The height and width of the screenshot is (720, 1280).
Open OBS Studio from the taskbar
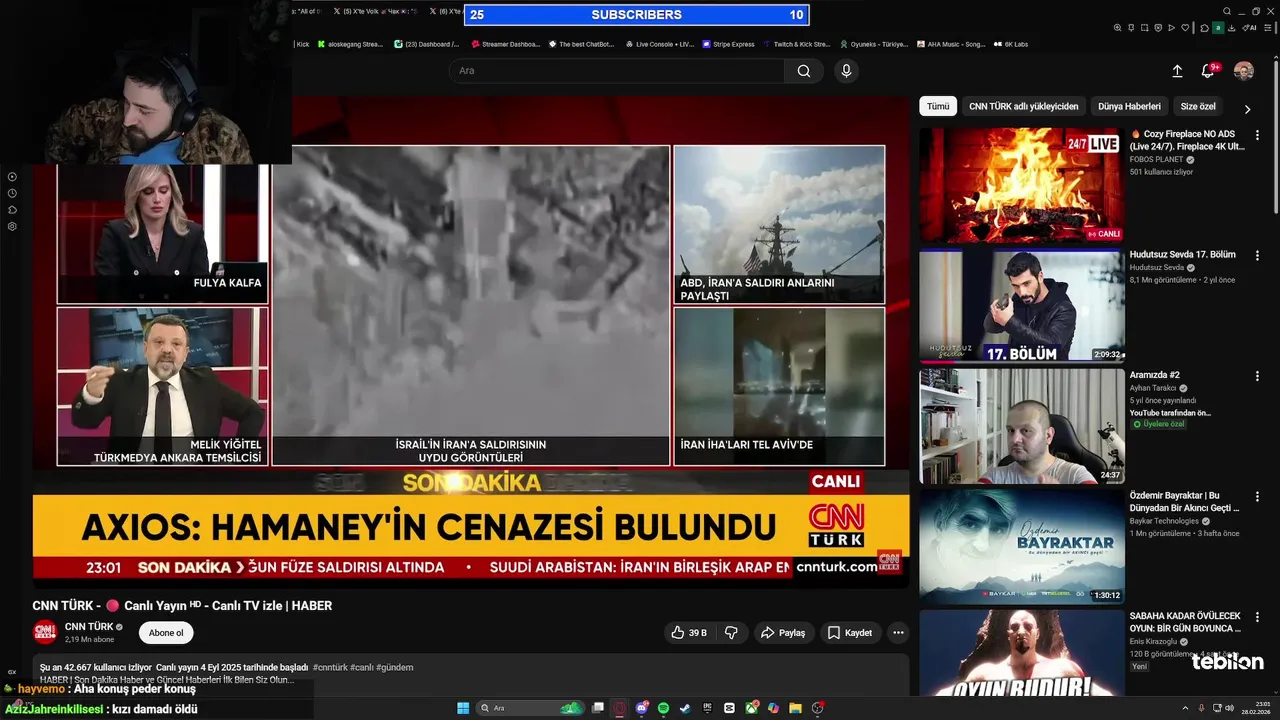coord(818,708)
